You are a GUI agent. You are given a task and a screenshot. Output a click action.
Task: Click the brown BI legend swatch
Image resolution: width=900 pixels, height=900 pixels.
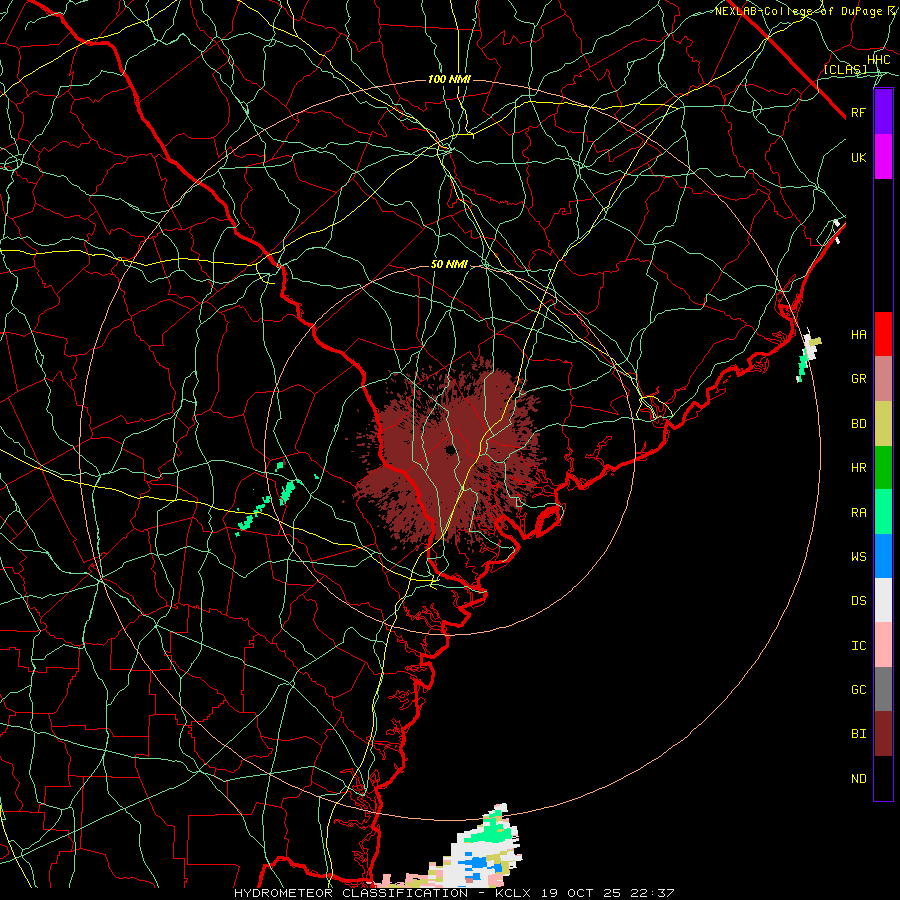(x=883, y=734)
